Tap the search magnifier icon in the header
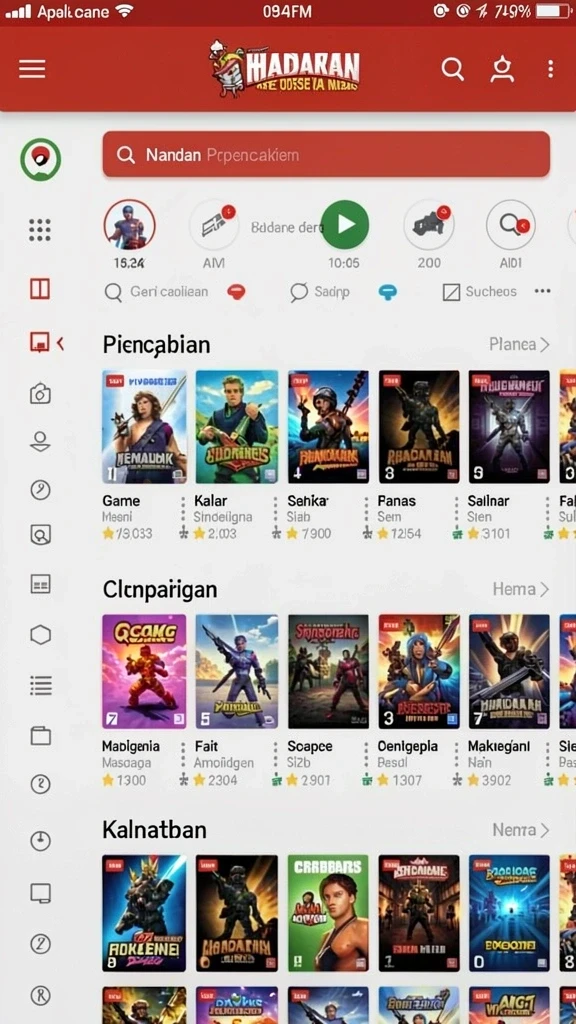576x1024 pixels. click(x=453, y=69)
